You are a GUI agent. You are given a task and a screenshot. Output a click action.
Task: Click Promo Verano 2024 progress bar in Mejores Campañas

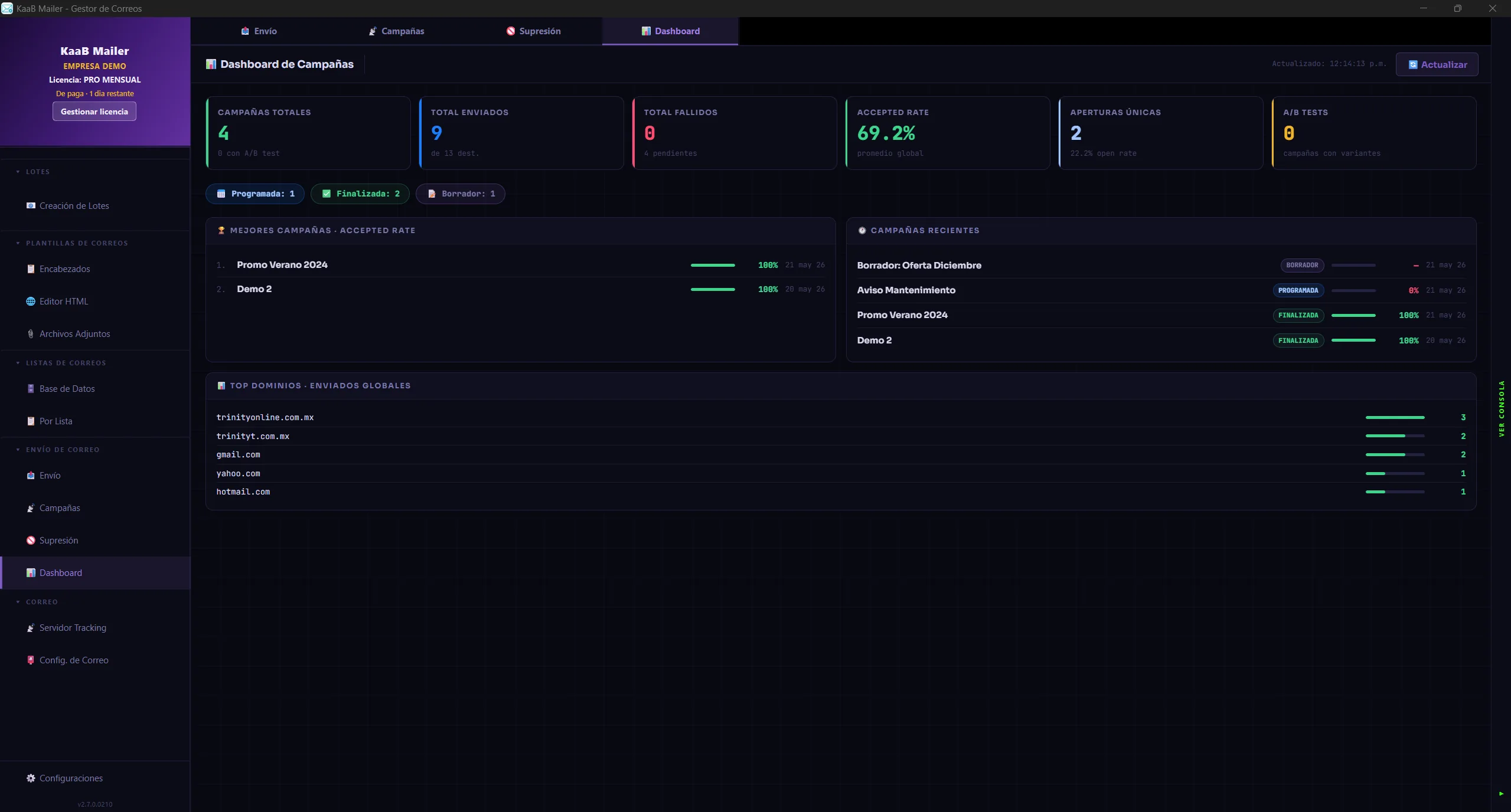click(x=713, y=266)
